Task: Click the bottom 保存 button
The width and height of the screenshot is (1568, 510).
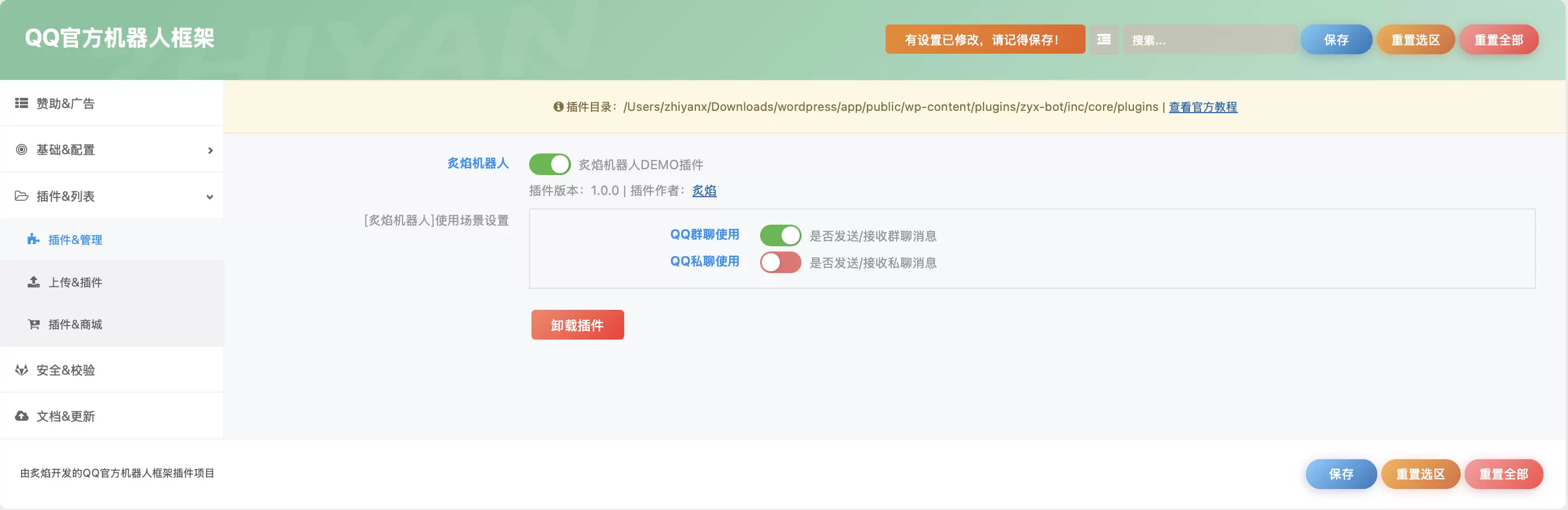Action: click(x=1341, y=474)
